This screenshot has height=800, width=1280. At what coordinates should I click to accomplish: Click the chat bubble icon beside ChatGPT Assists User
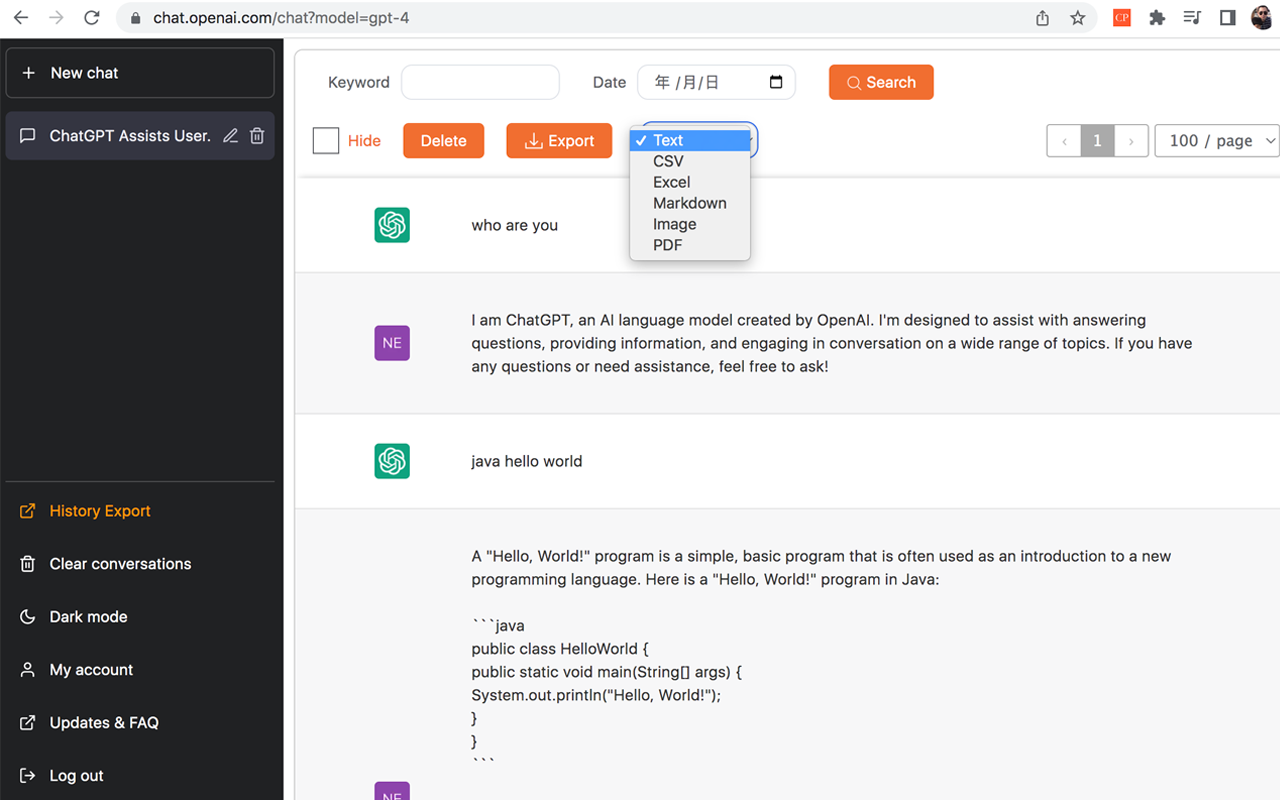(x=28, y=136)
